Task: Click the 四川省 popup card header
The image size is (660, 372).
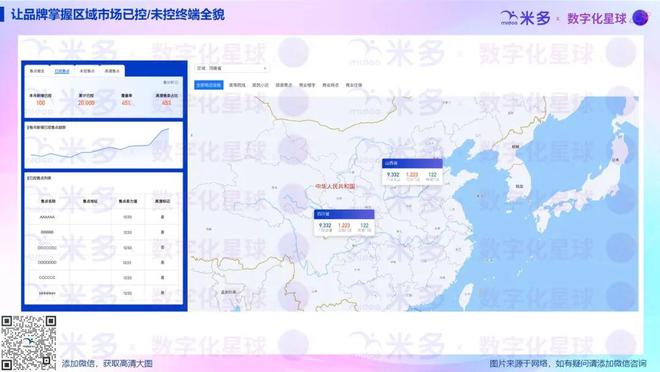Action: click(344, 214)
